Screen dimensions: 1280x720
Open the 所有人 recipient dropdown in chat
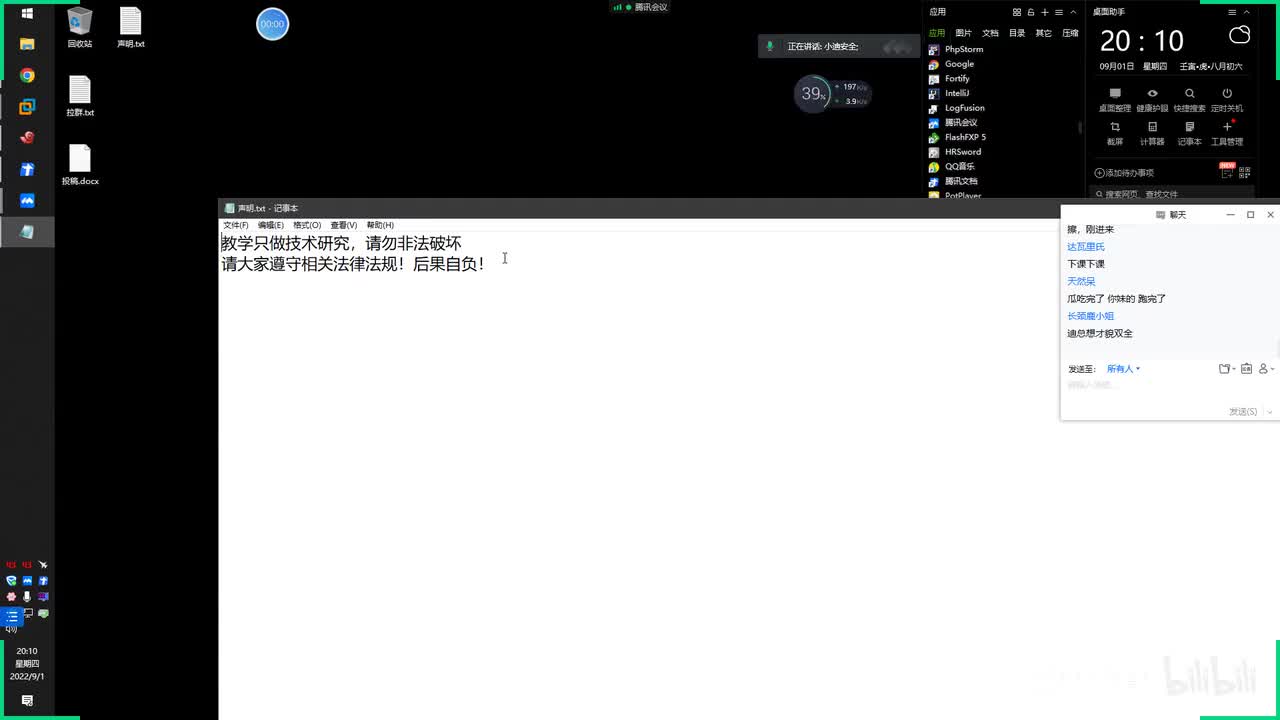pyautogui.click(x=1123, y=369)
